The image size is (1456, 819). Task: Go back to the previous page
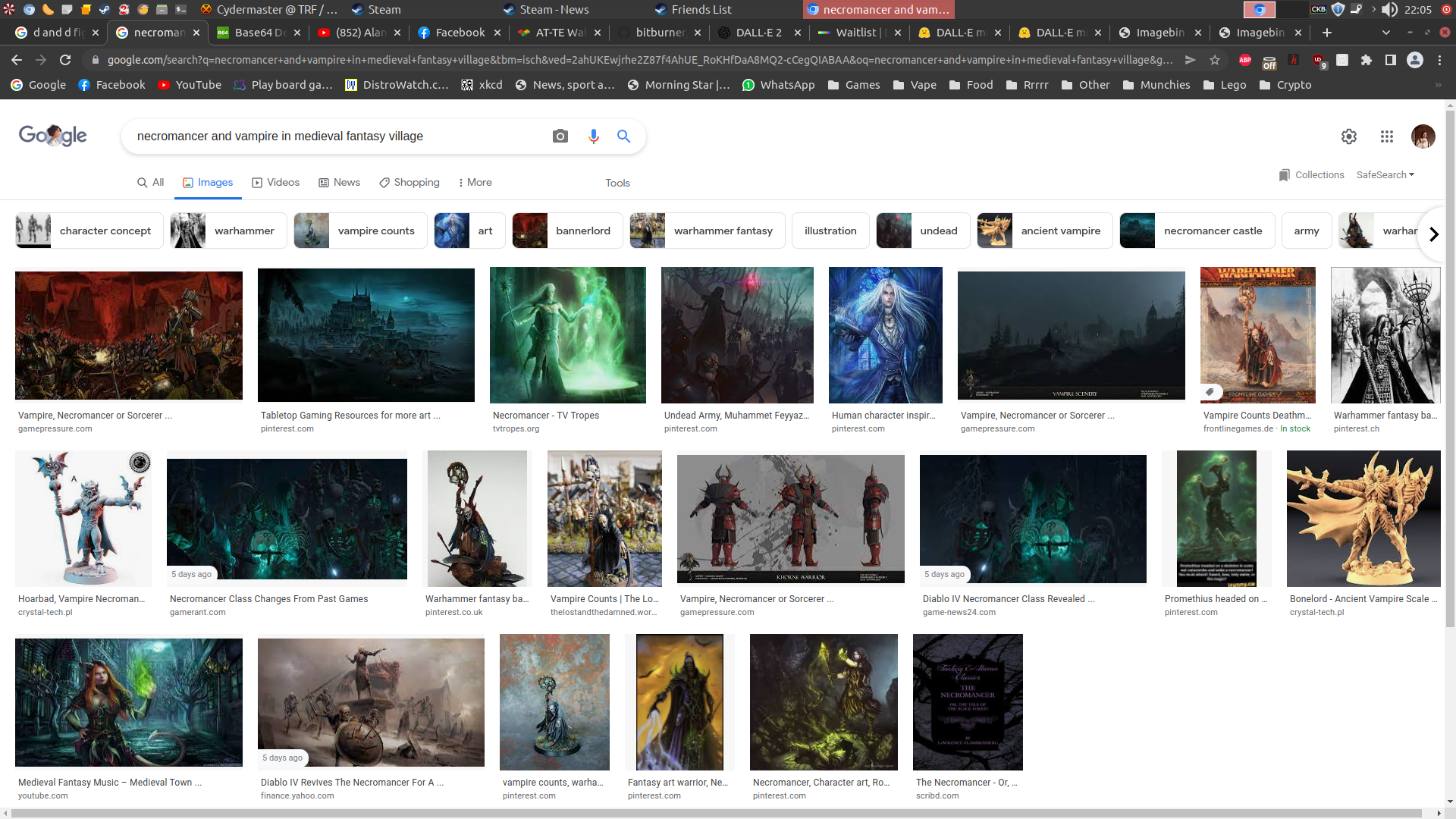pos(17,60)
